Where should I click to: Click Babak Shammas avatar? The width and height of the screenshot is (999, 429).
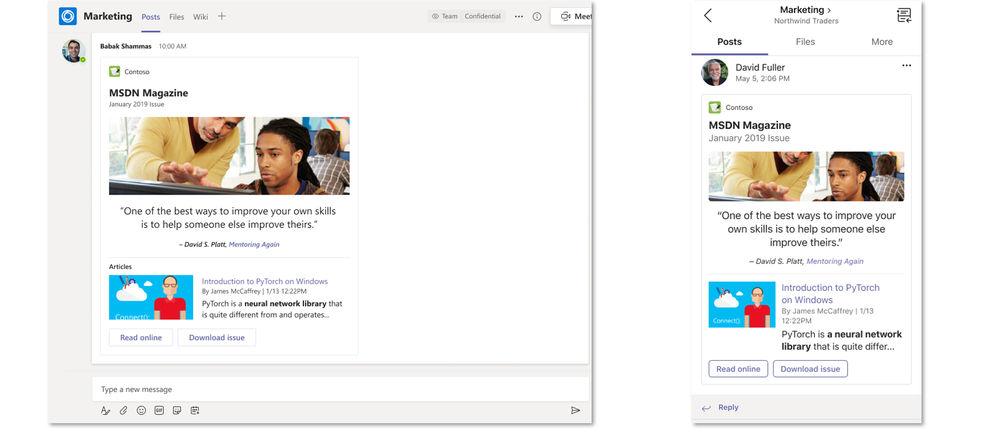point(73,51)
